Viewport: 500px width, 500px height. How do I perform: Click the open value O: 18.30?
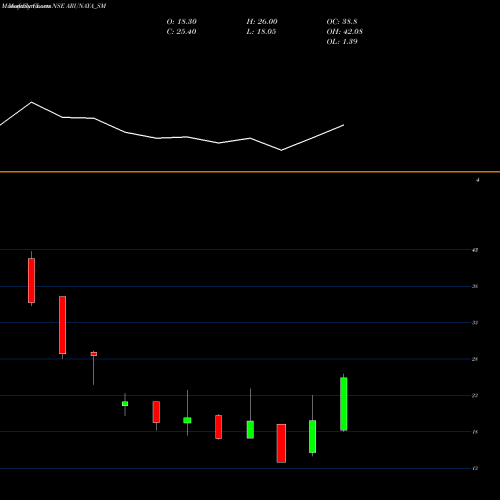pyautogui.click(x=182, y=22)
